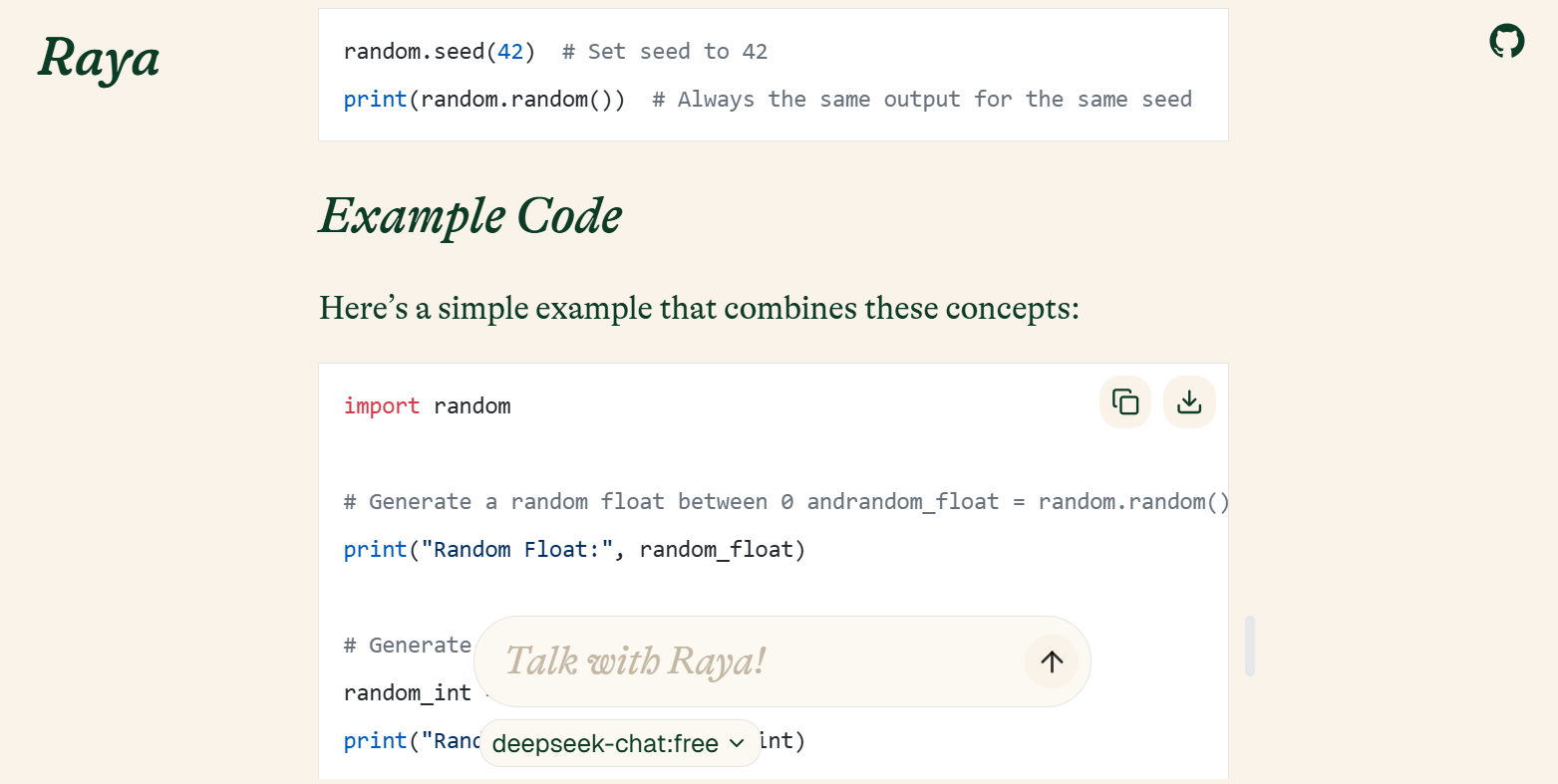Click the 'random' module name after import
The width and height of the screenshot is (1558, 784).
click(x=472, y=406)
